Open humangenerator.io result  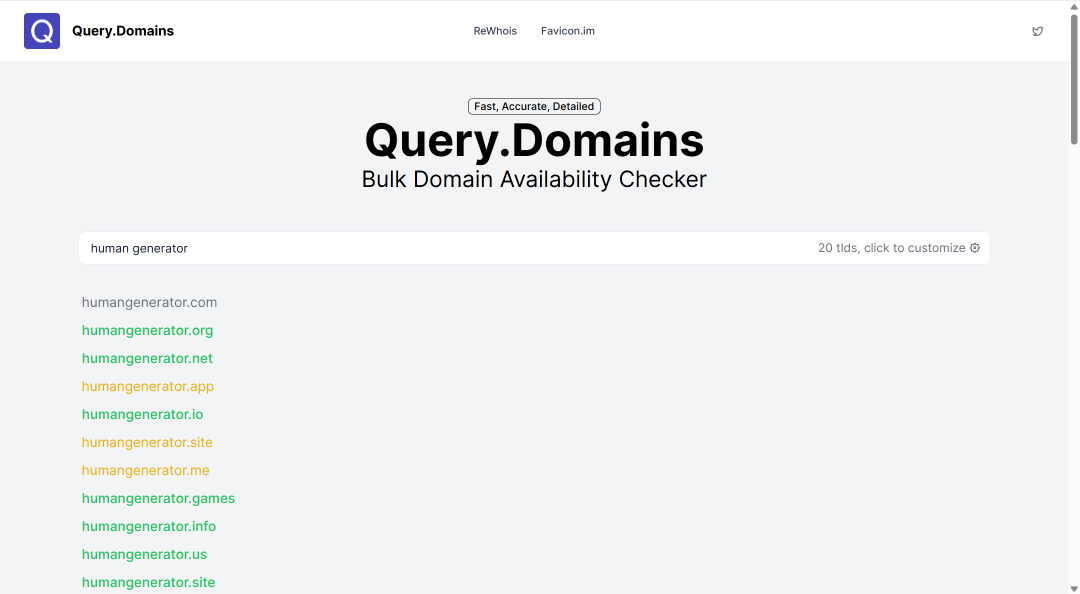tap(143, 414)
